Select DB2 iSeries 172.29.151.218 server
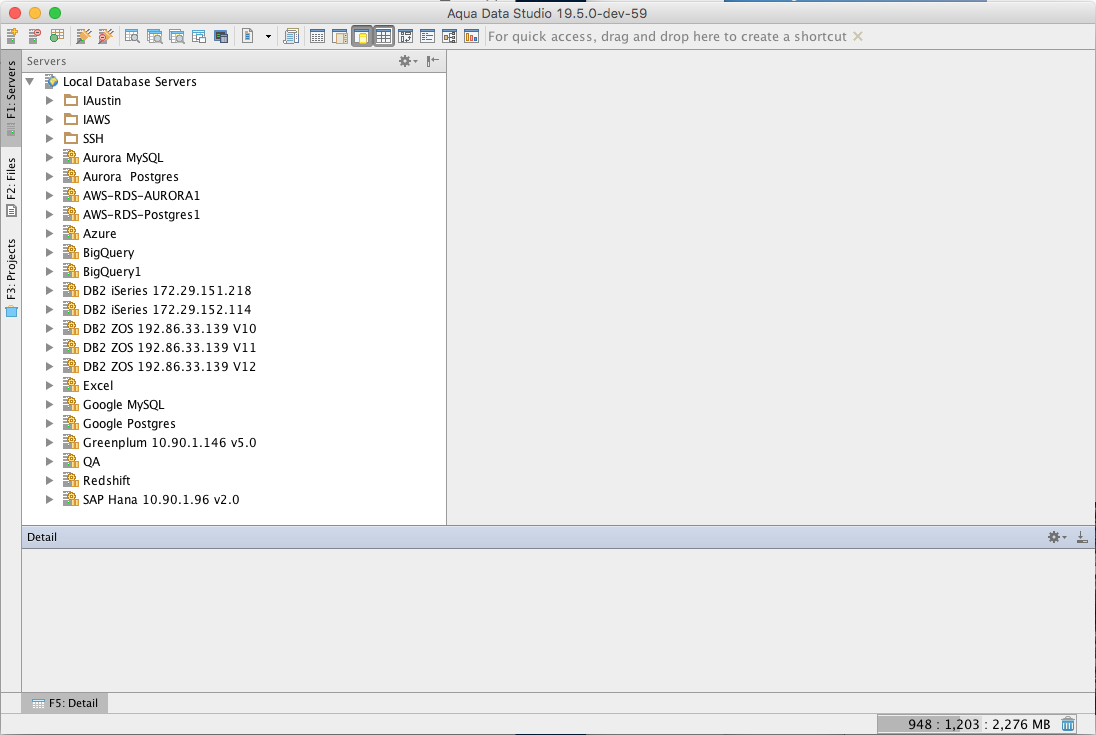The width and height of the screenshot is (1096, 735). tap(167, 291)
